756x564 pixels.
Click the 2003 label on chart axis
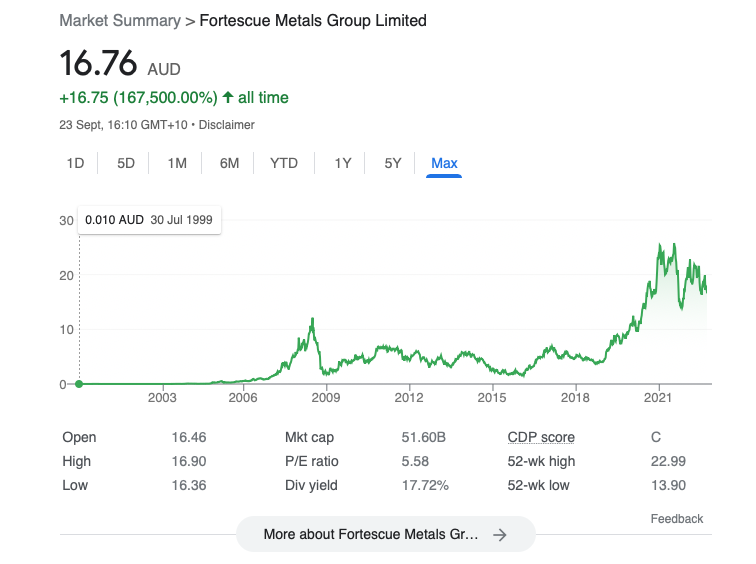pos(162,398)
